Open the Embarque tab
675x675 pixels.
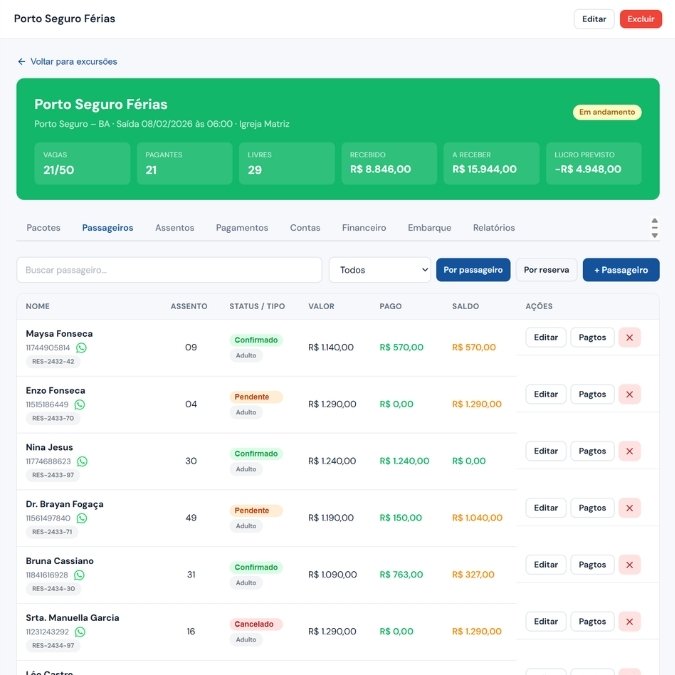pyautogui.click(x=430, y=228)
